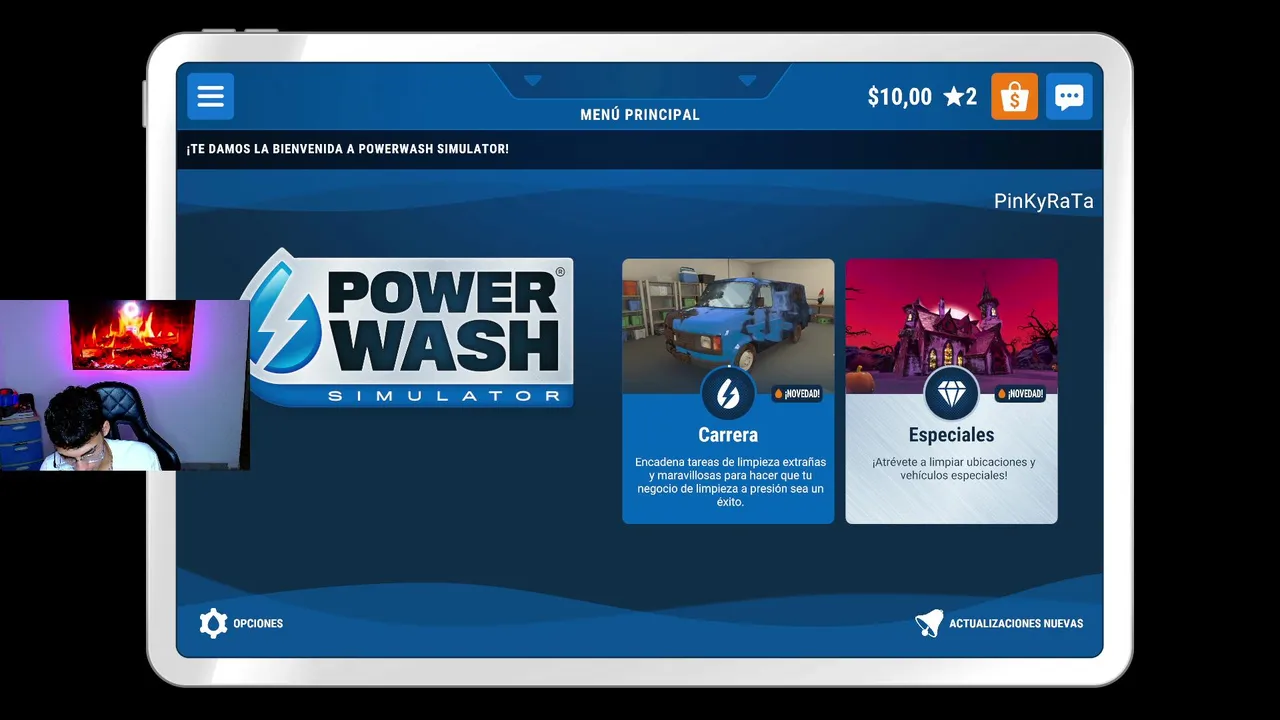The image size is (1280, 720).
Task: Select the Carrera mode title
Action: [x=728, y=435]
